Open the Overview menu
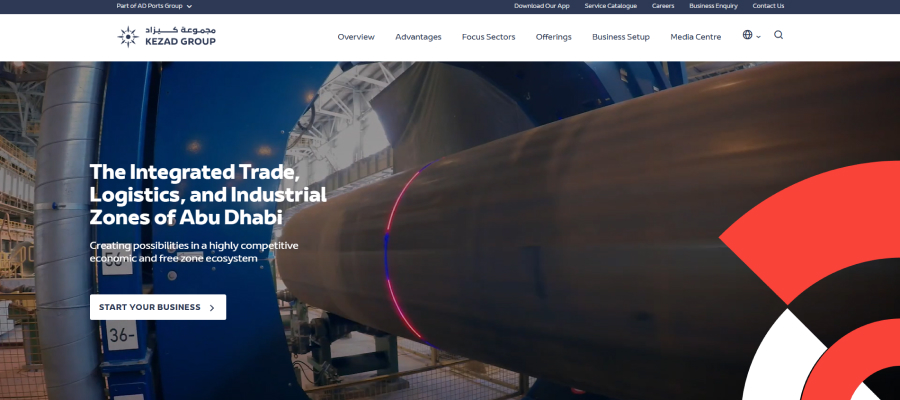 pos(356,37)
